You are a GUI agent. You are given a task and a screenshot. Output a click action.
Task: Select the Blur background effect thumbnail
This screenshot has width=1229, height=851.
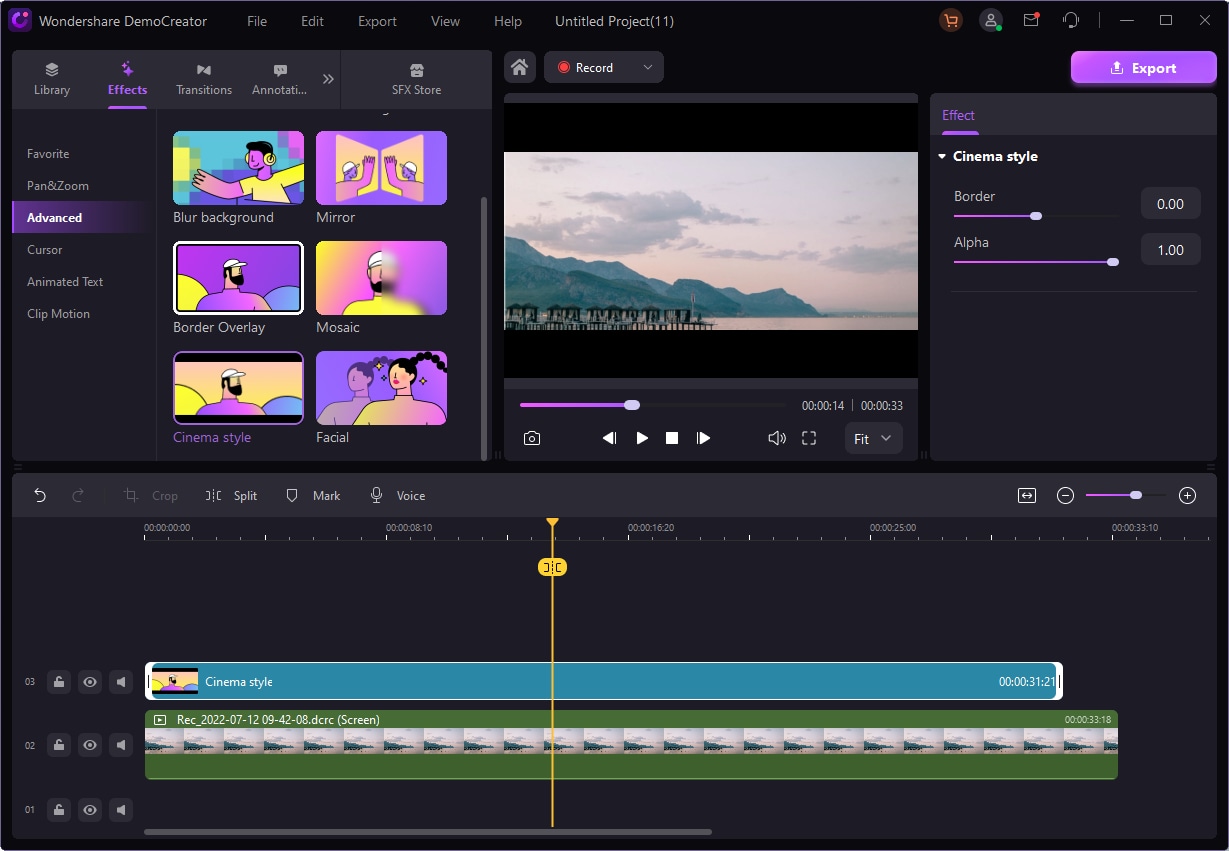point(238,168)
